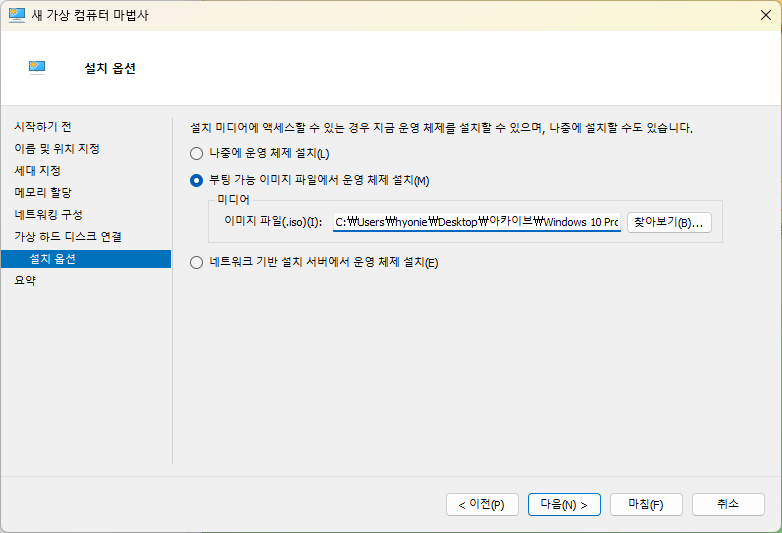Click the description starting 설치 미디어에 액세스할 수

[x=441, y=128]
